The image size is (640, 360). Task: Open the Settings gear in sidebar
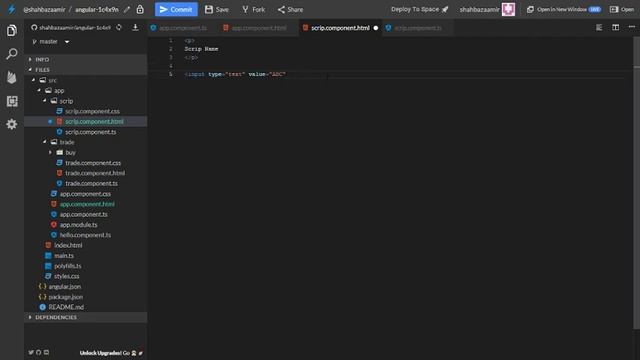12,124
